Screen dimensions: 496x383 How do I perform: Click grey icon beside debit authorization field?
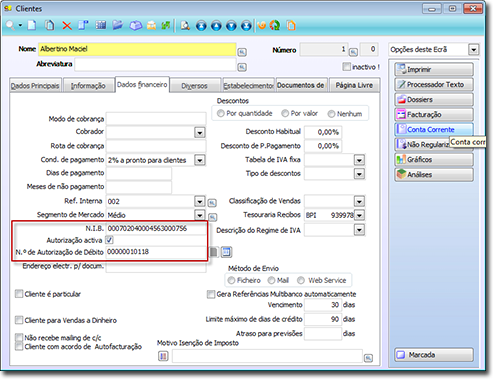(x=214, y=252)
